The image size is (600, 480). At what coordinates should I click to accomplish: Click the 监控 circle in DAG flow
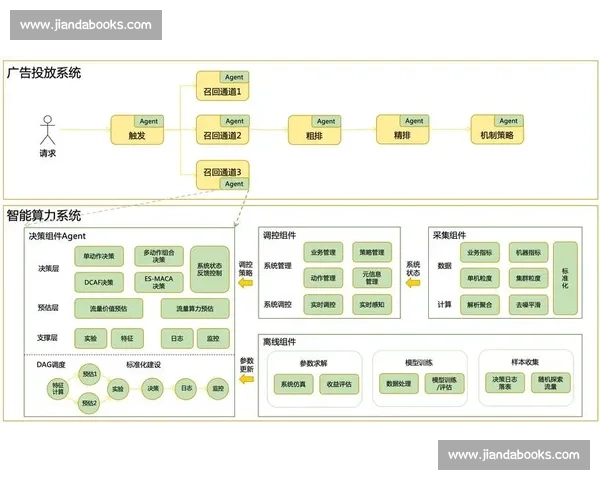pos(218,389)
